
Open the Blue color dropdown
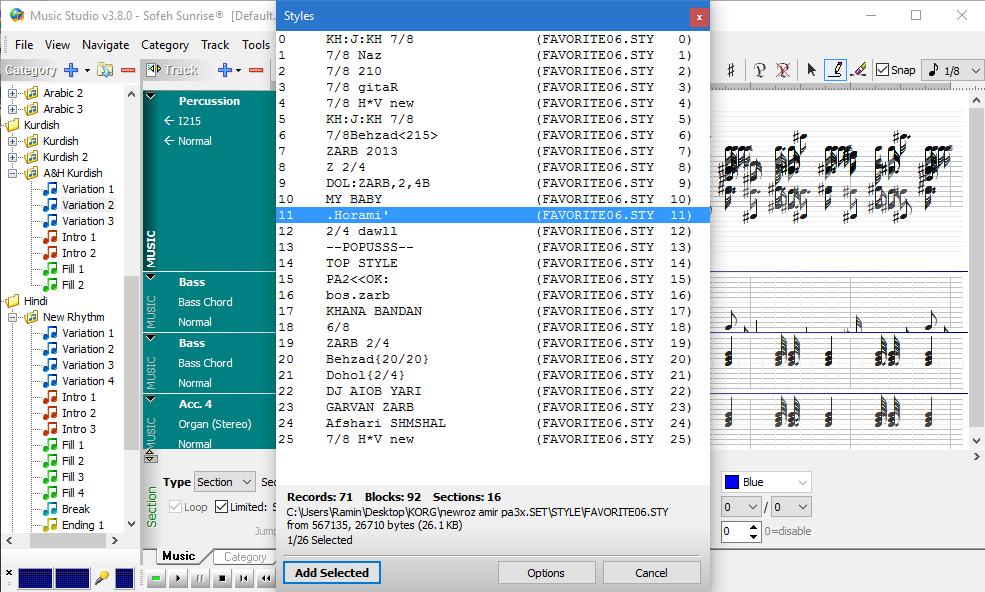pyautogui.click(x=766, y=482)
